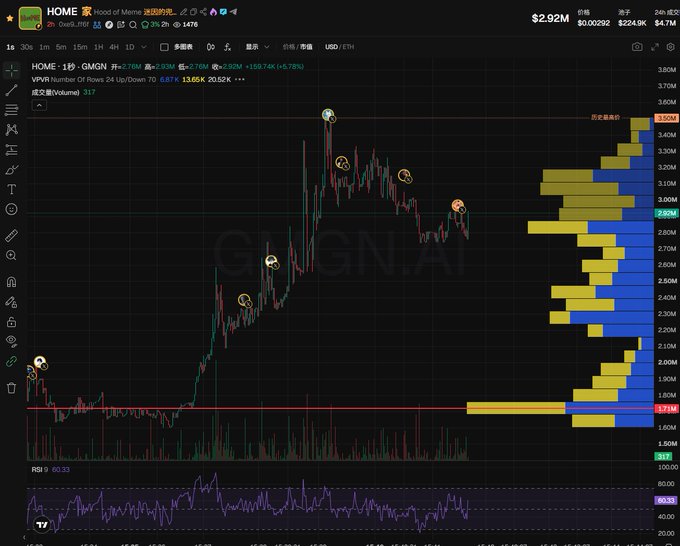Click the 成交量(Volume) indicator label

55,92
